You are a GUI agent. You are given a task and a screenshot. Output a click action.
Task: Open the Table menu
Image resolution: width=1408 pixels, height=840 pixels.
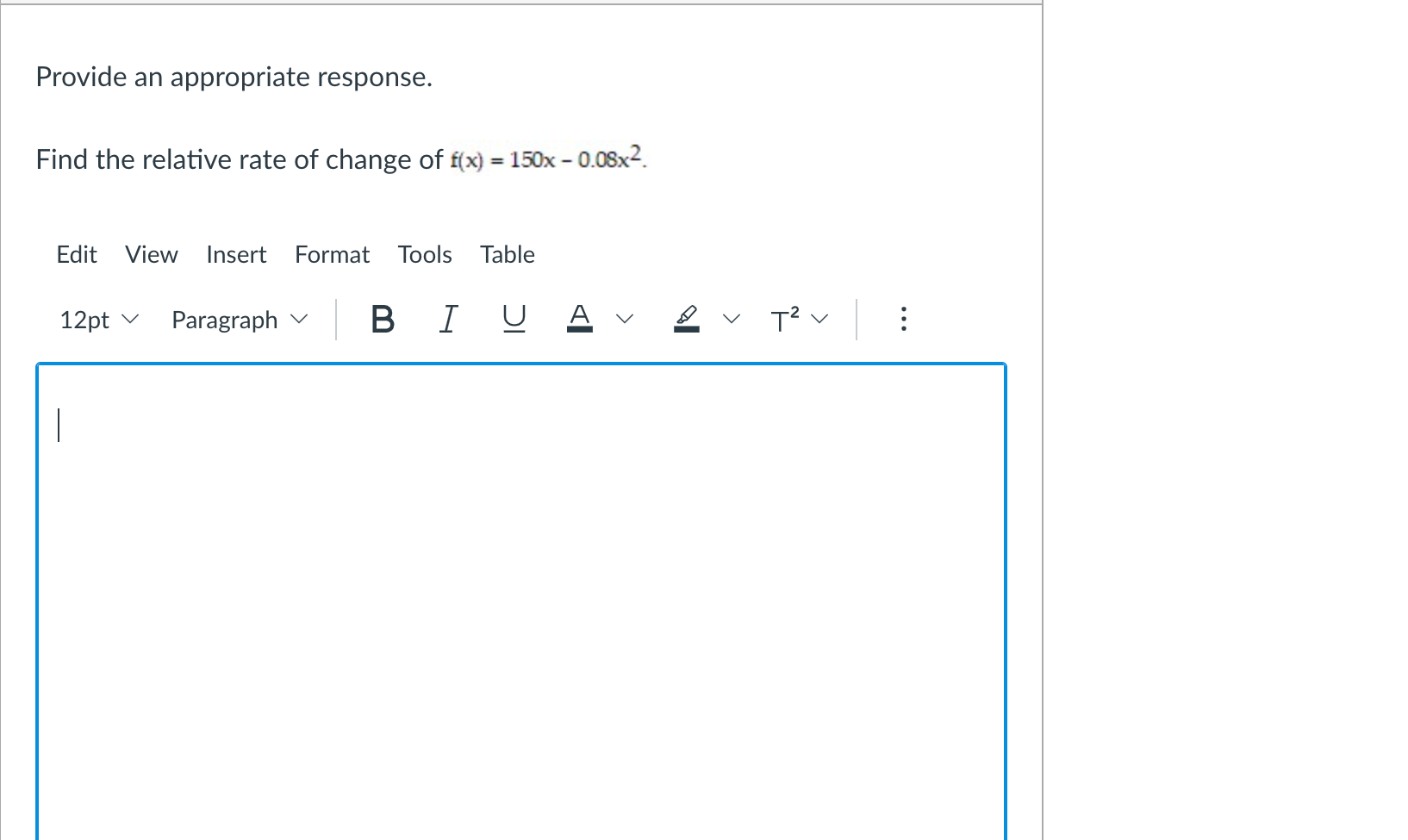click(507, 254)
